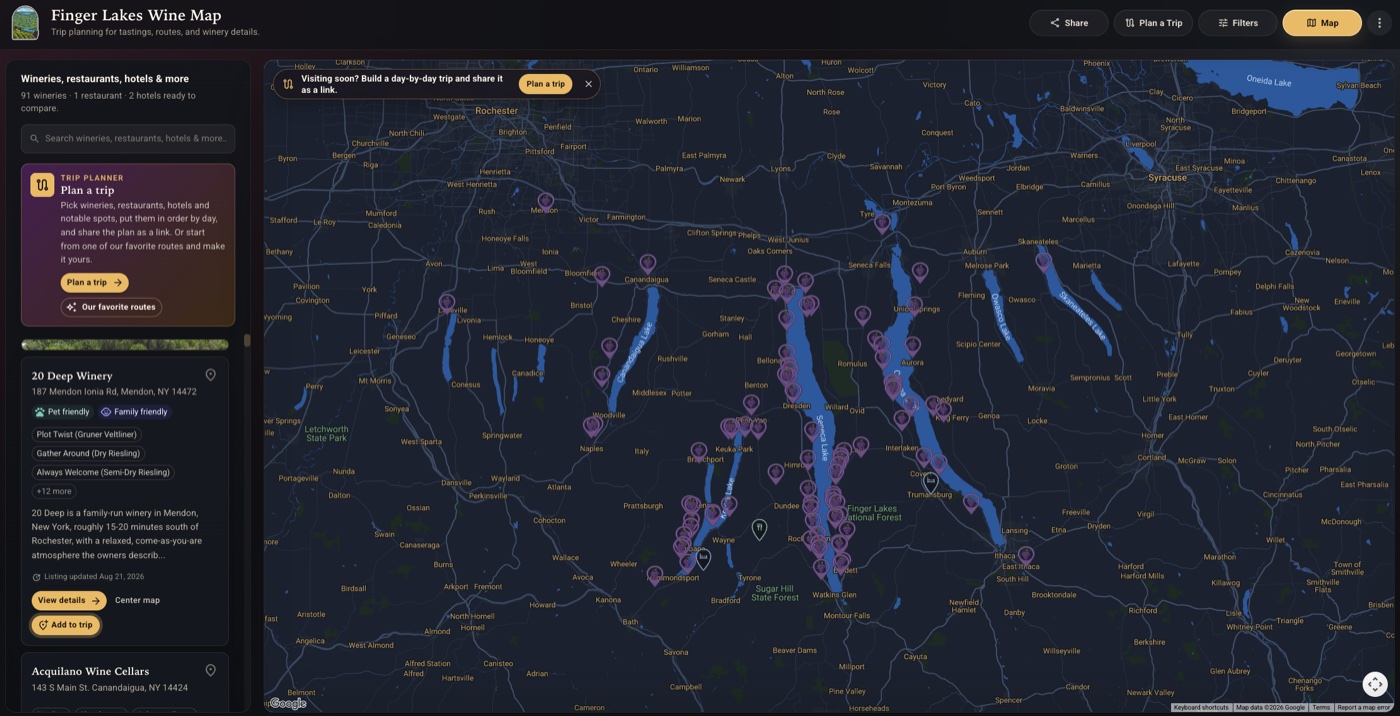Click the Rochester city label on map

tap(496, 110)
